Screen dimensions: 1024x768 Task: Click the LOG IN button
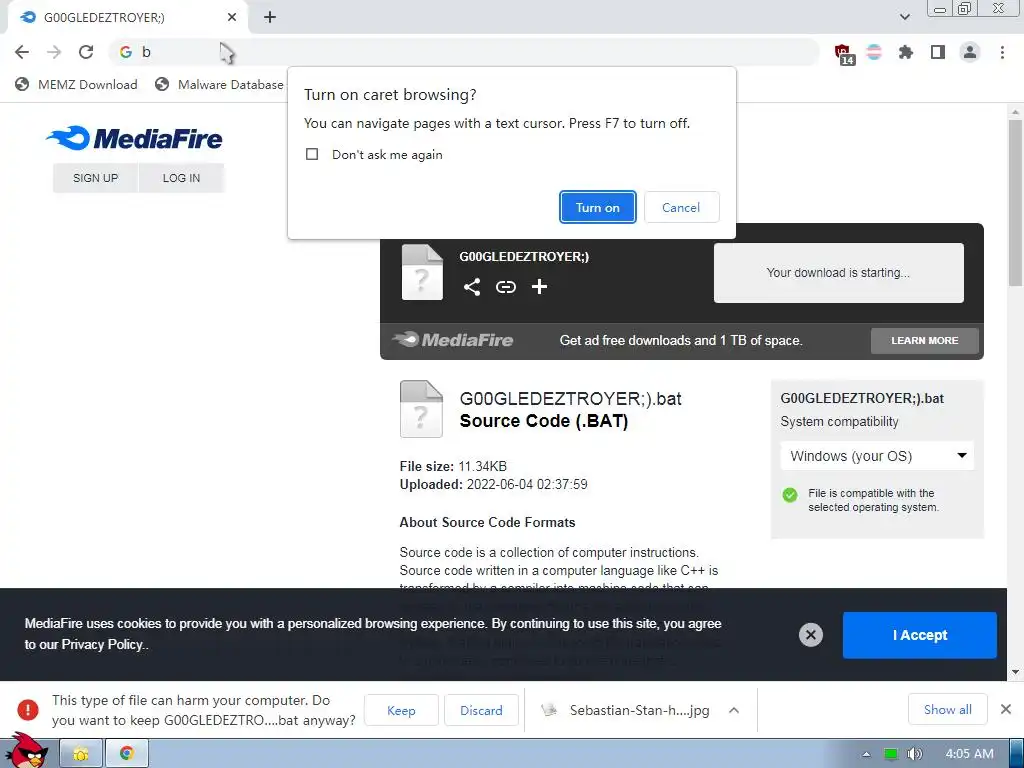182,178
